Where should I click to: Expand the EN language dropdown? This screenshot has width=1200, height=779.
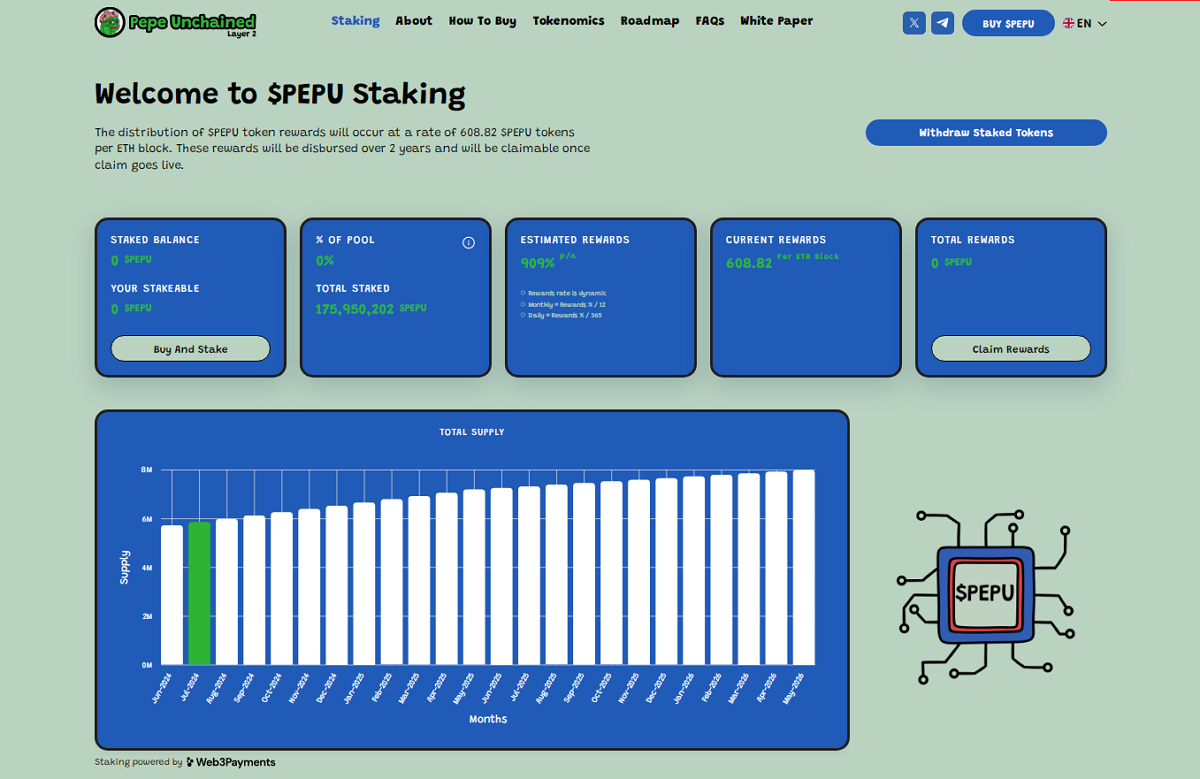coord(1085,23)
